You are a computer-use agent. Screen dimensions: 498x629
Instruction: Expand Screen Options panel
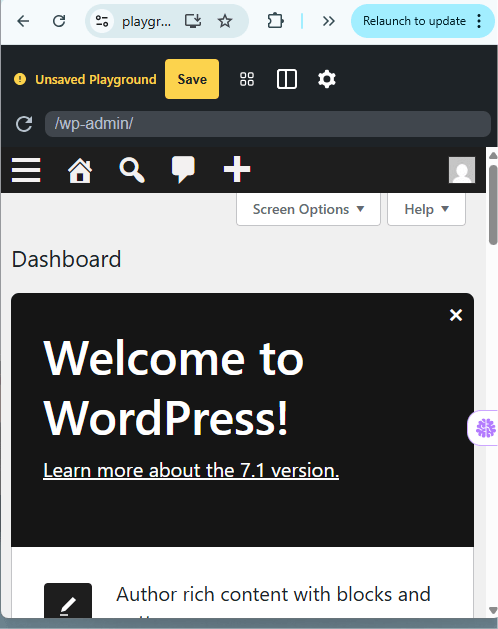(x=308, y=209)
